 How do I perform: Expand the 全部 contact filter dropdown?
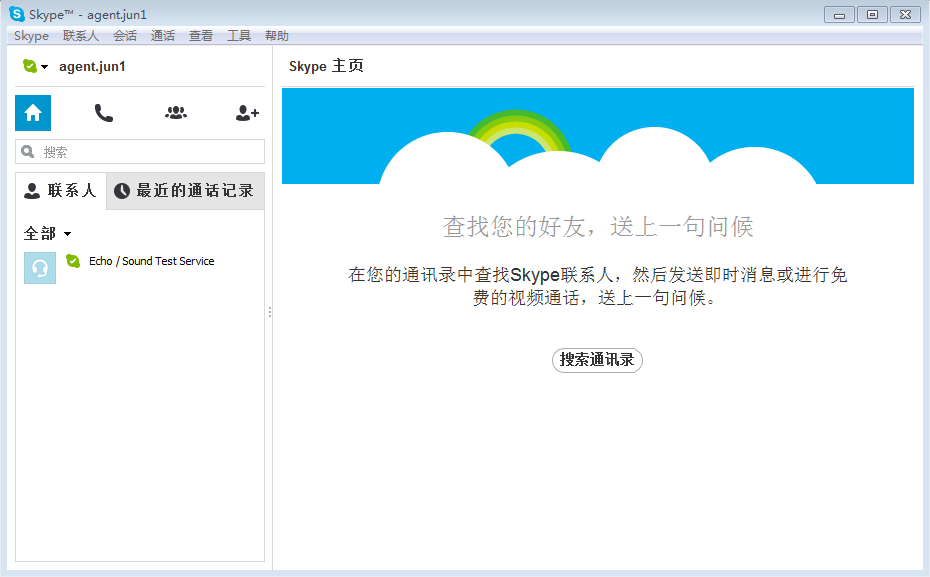pos(47,234)
